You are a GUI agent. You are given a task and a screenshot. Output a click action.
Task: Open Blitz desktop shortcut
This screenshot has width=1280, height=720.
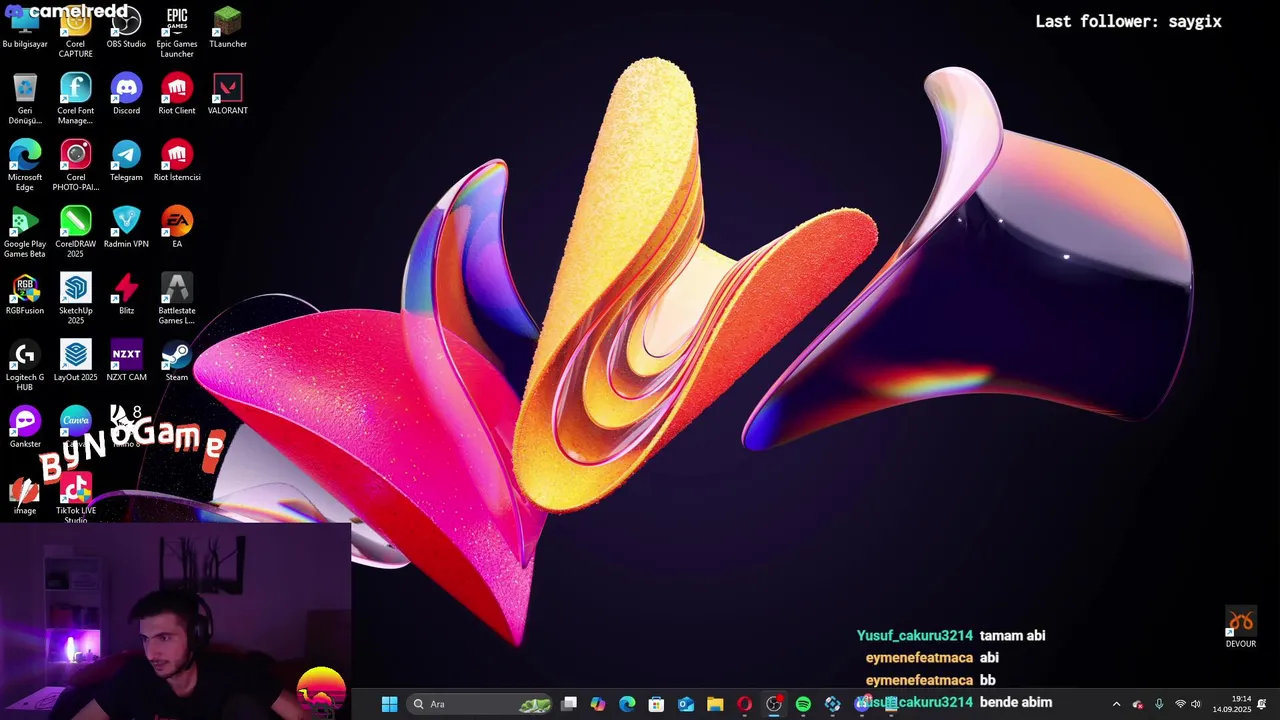[x=126, y=295]
